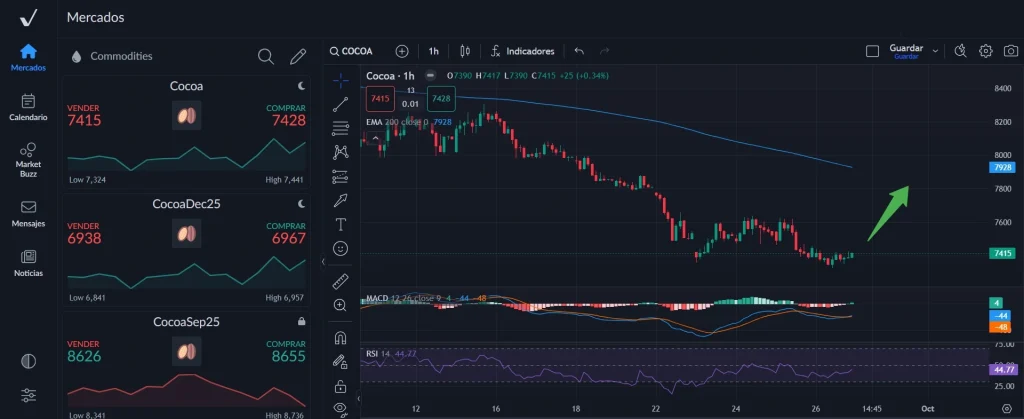Expand the Guardar layout dropdown arrow
Image resolution: width=1024 pixels, height=419 pixels.
935,50
